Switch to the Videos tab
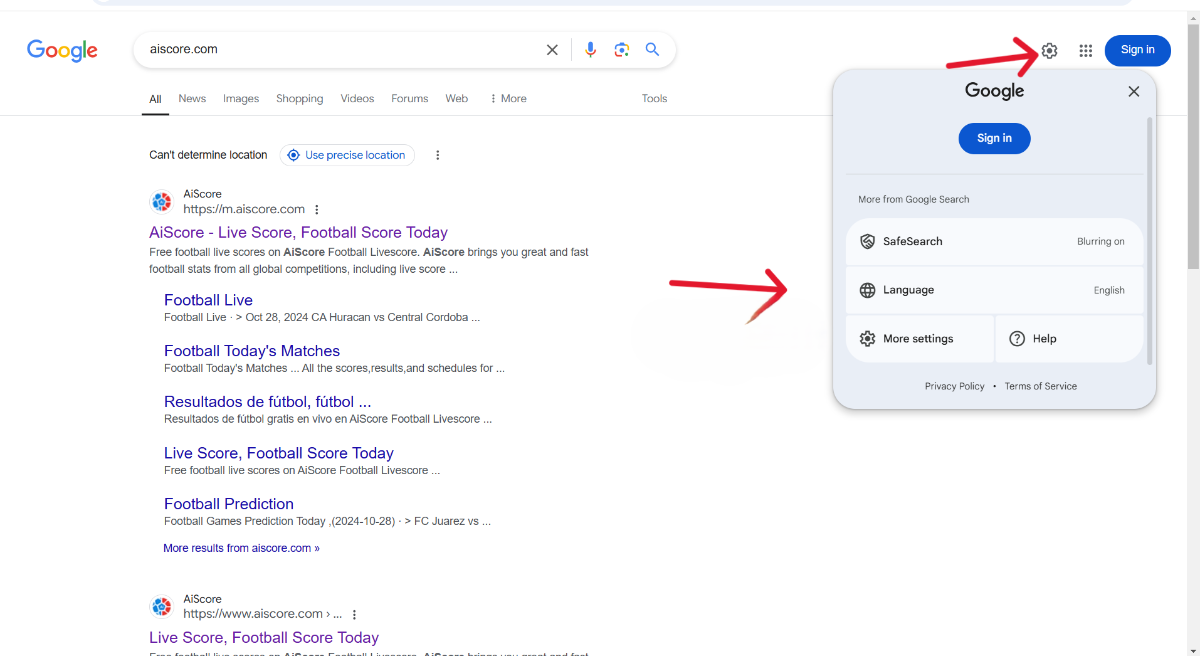The height and width of the screenshot is (656, 1200). coord(357,99)
